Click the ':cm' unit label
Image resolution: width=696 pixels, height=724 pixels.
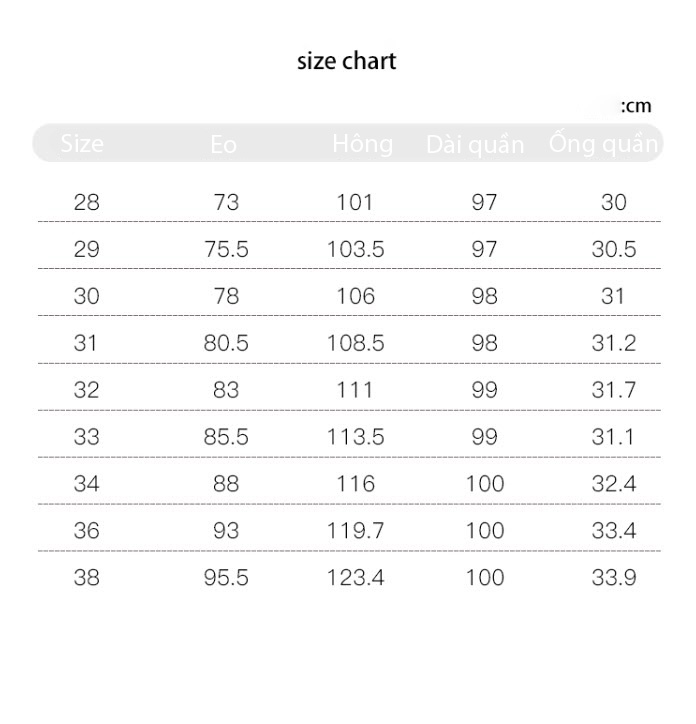pyautogui.click(x=636, y=106)
